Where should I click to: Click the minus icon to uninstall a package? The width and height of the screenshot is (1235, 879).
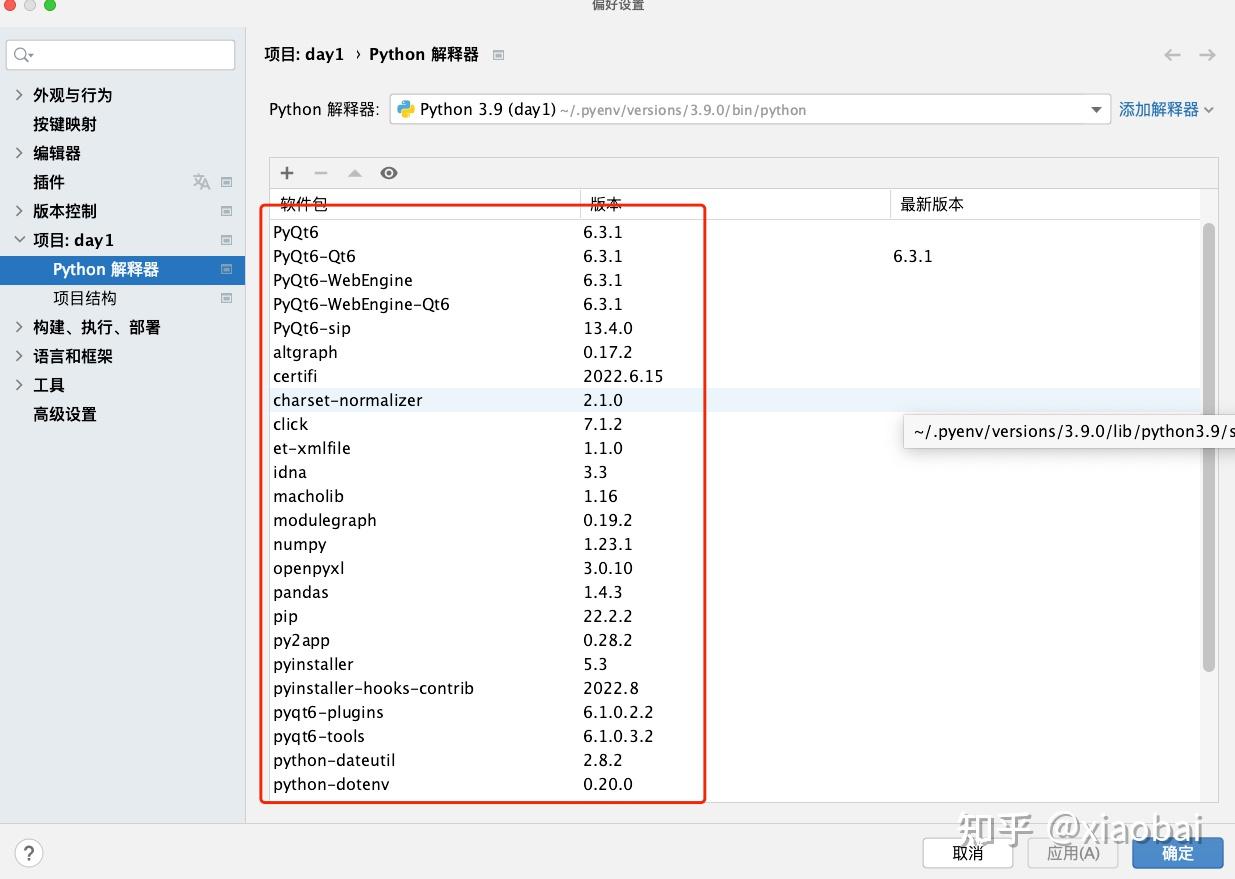[x=321, y=172]
